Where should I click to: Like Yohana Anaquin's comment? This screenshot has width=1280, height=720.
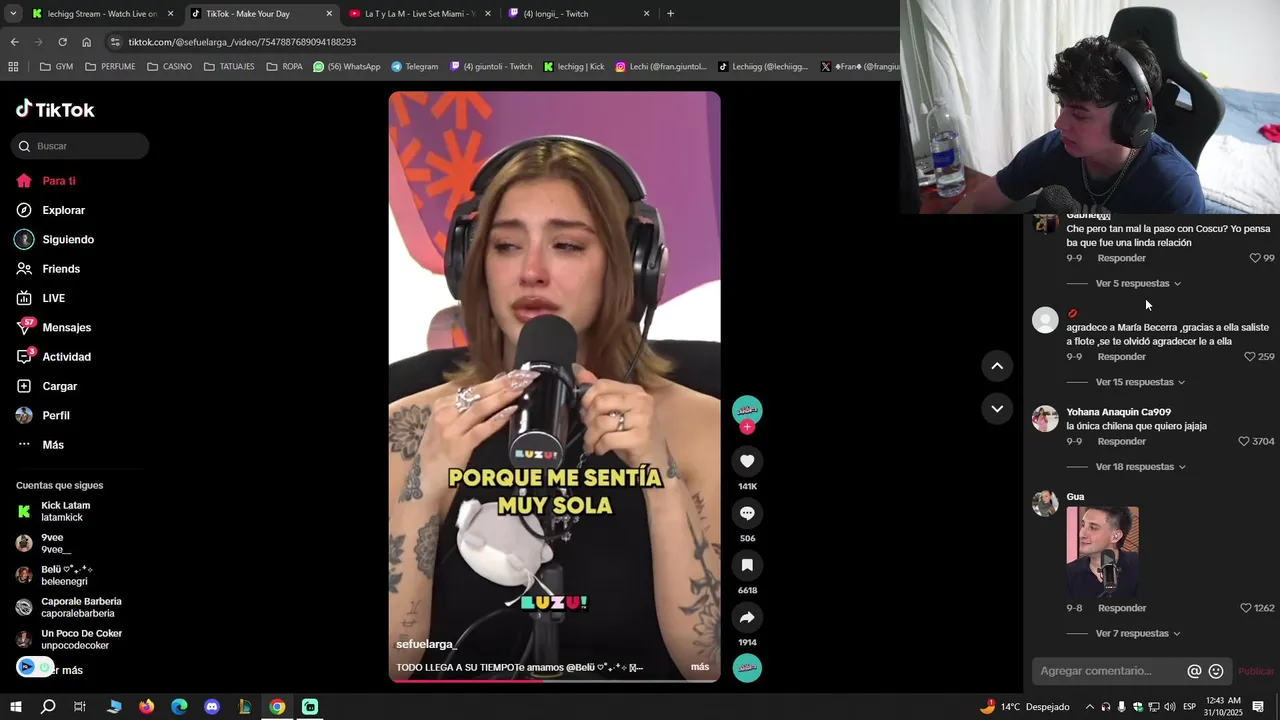[1244, 441]
